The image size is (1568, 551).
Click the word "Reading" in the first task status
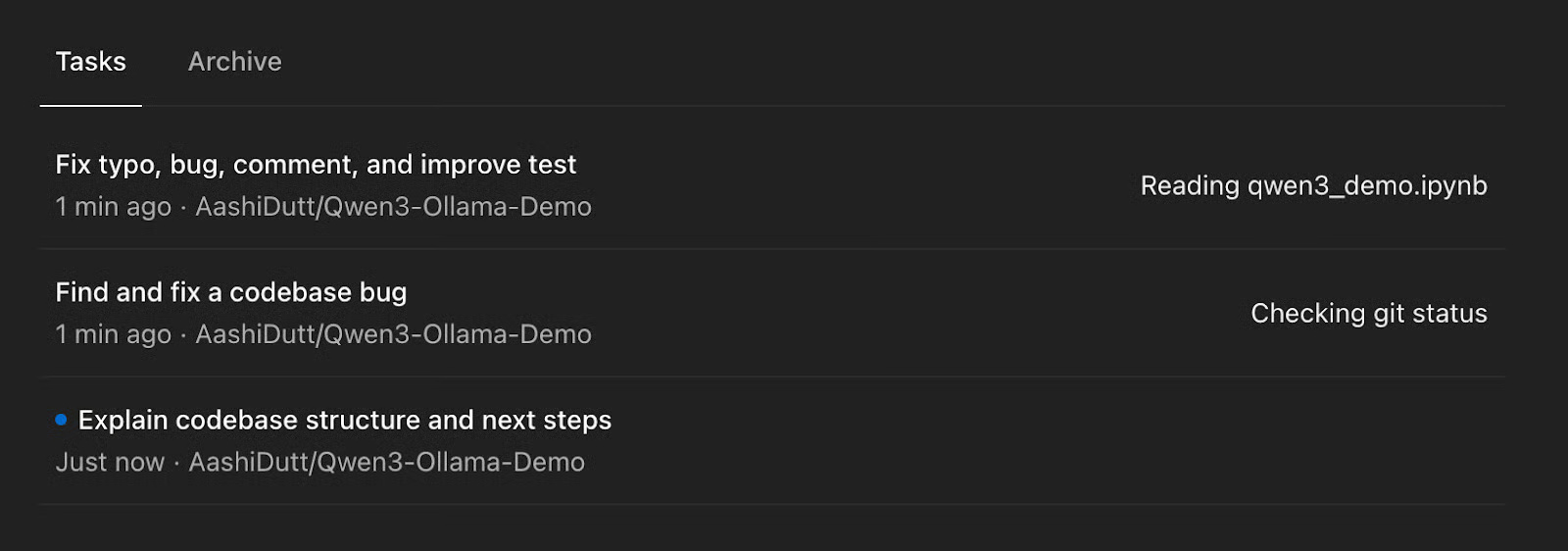(x=1190, y=185)
